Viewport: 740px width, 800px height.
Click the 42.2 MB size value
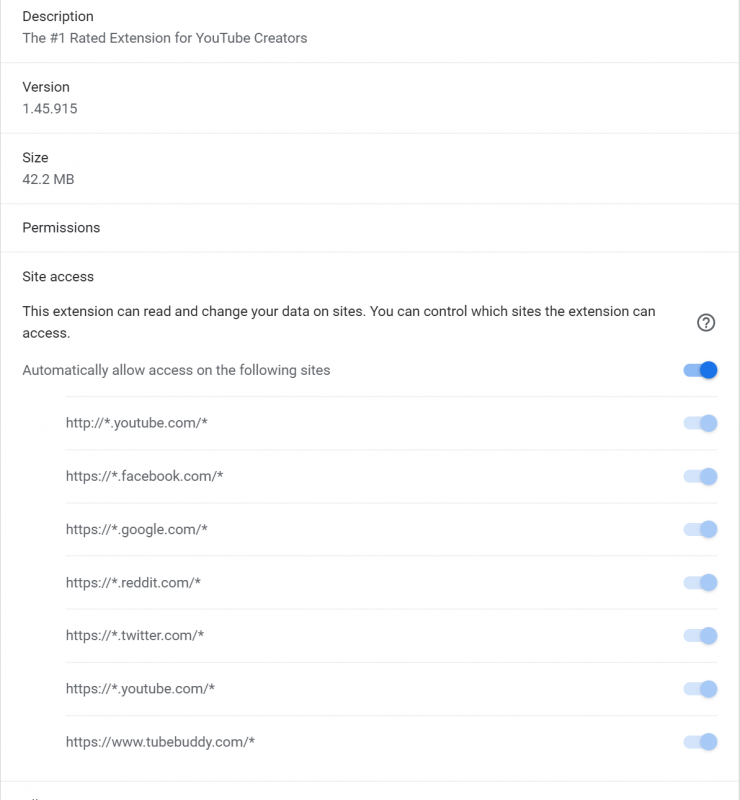48,179
